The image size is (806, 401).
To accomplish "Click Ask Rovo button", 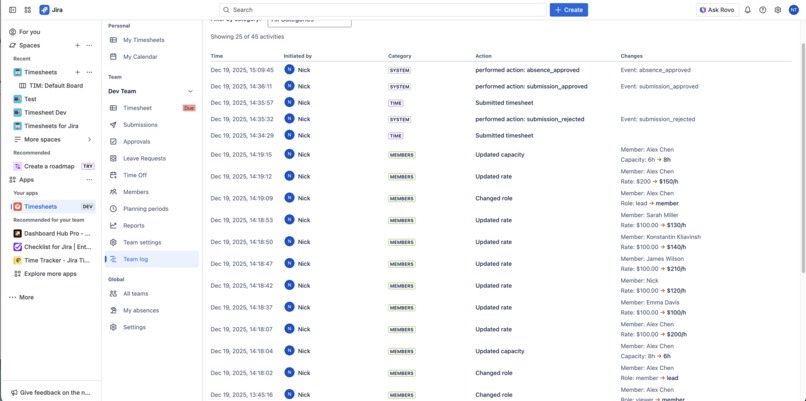I will 717,10.
